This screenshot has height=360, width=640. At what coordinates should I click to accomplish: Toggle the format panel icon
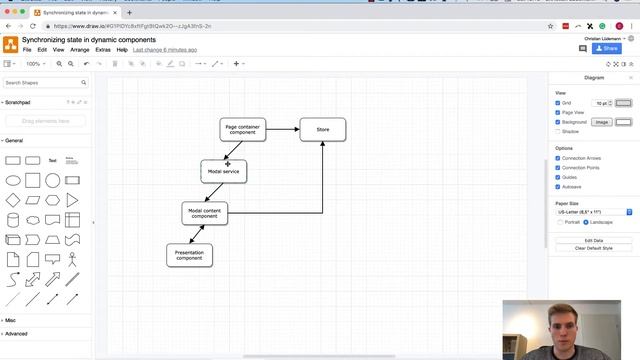(623, 64)
